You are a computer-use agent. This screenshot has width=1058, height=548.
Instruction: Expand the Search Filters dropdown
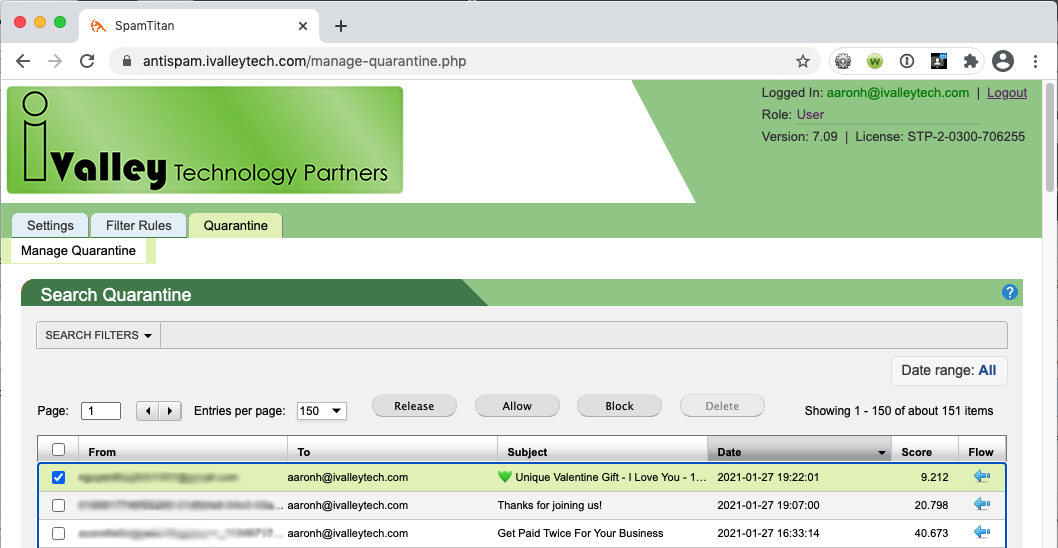pyautogui.click(x=98, y=335)
